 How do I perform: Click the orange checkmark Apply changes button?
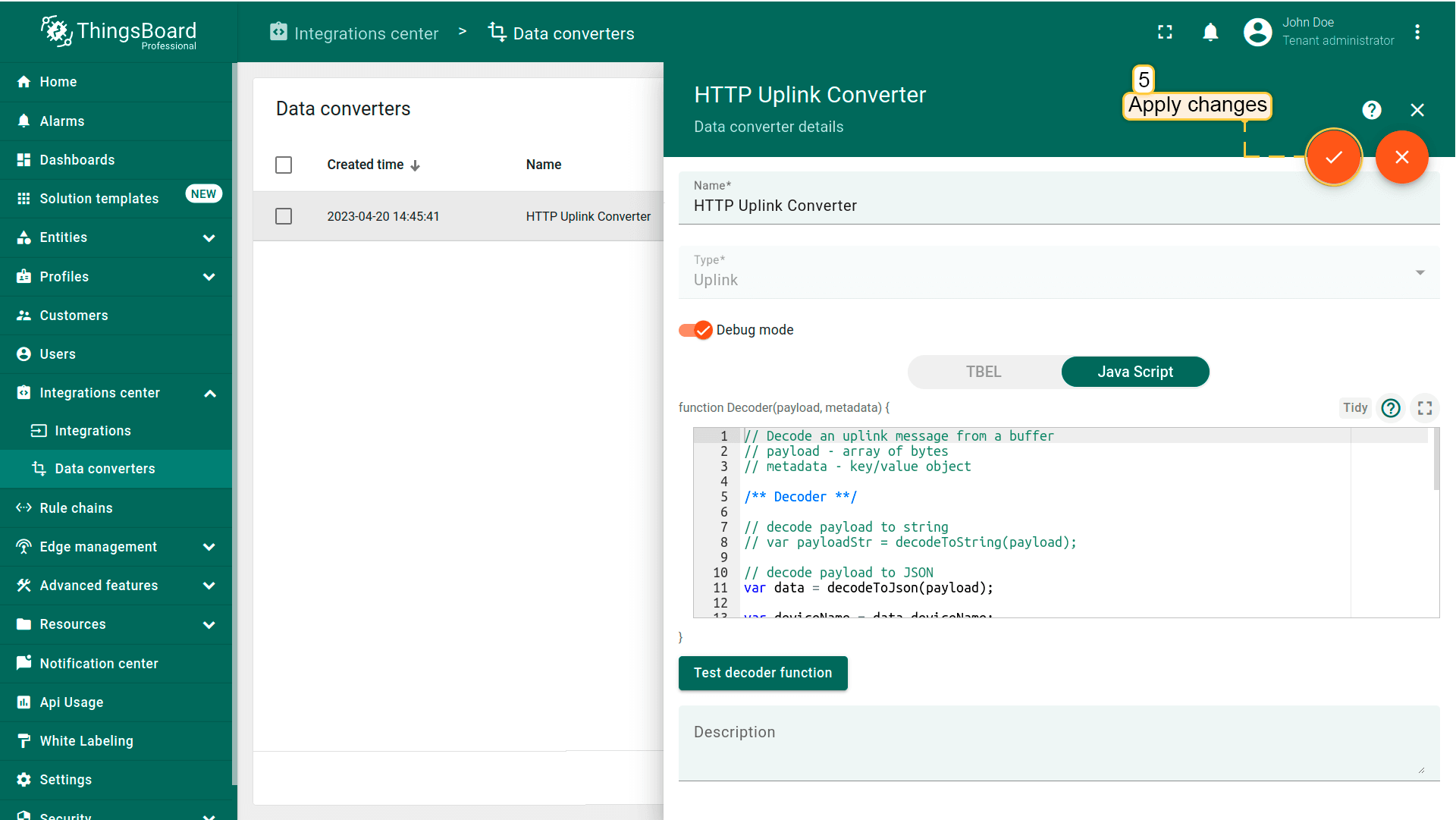tap(1333, 157)
